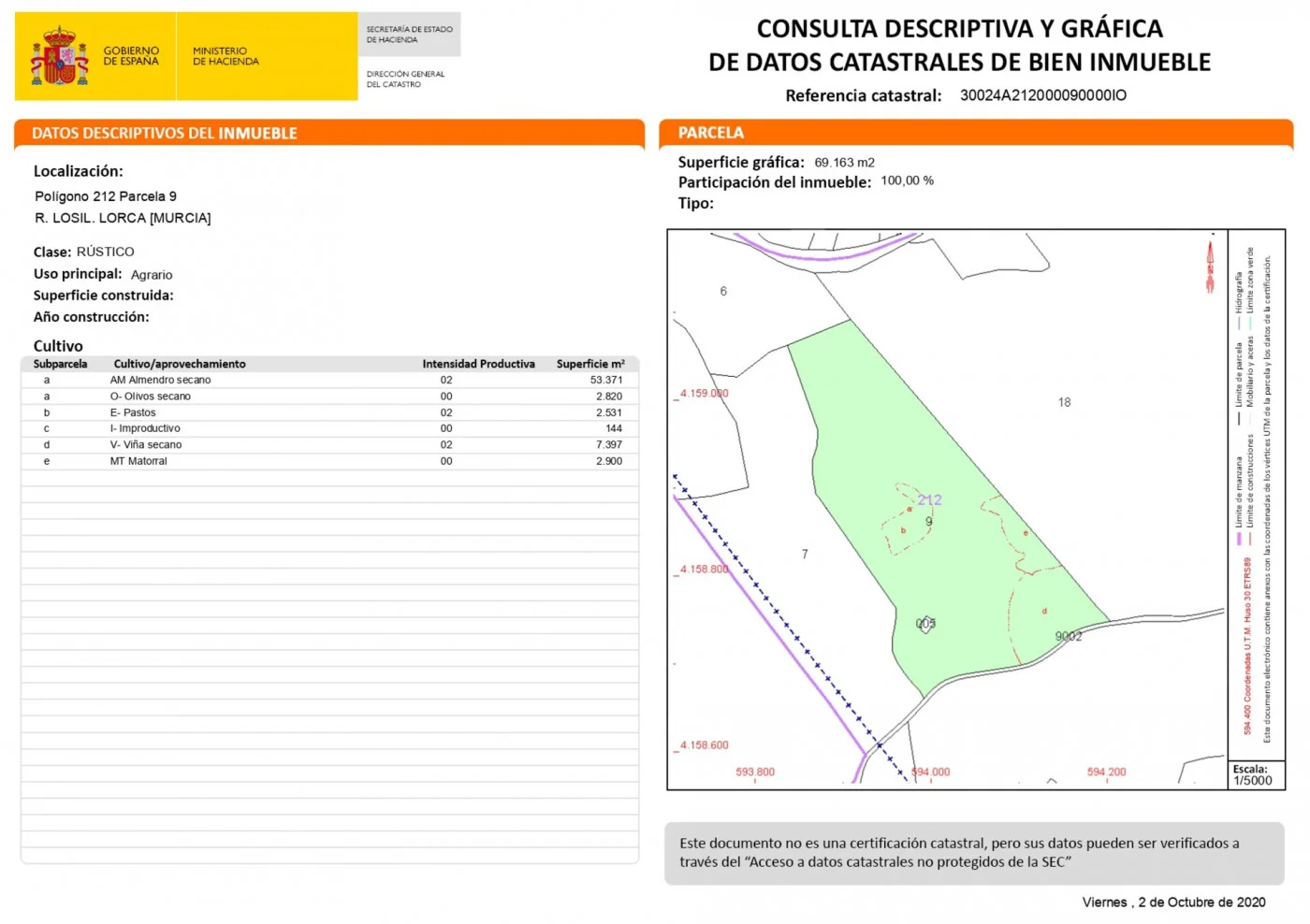Viewport: 1310px width, 924px height.
Task: Click the Spanish coat of arms emblem
Action: coord(60,57)
